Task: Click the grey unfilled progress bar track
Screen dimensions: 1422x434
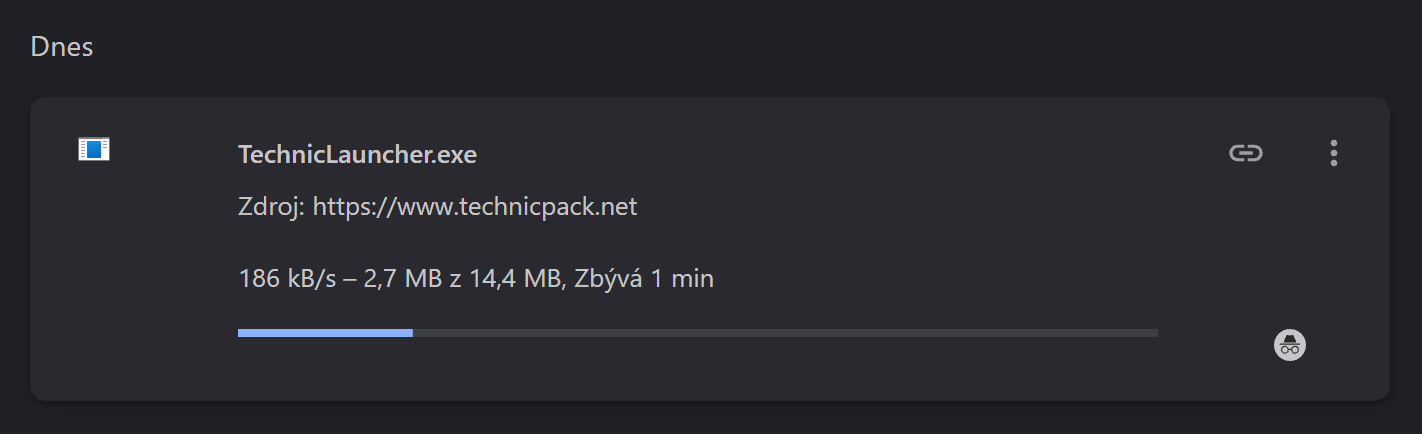Action: (785, 332)
